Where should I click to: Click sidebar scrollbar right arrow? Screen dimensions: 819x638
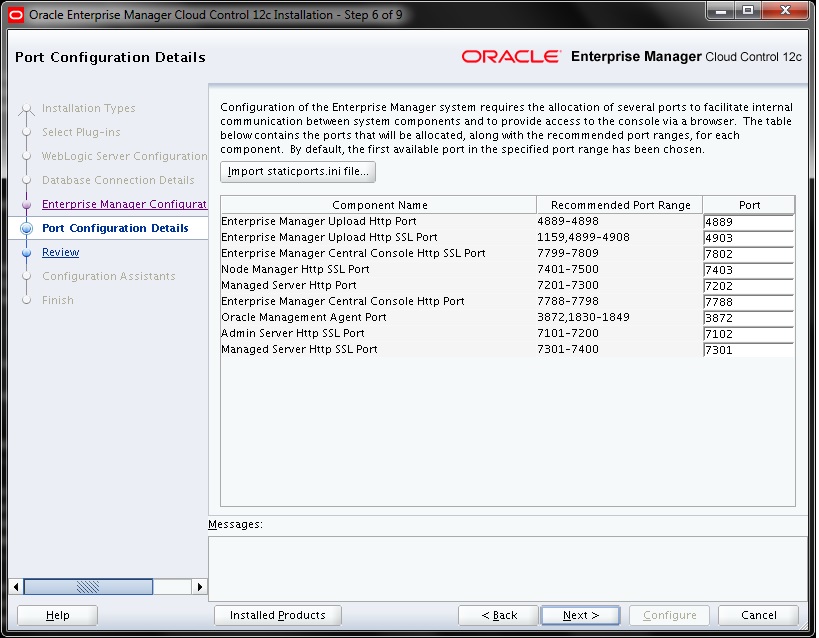tap(200, 587)
